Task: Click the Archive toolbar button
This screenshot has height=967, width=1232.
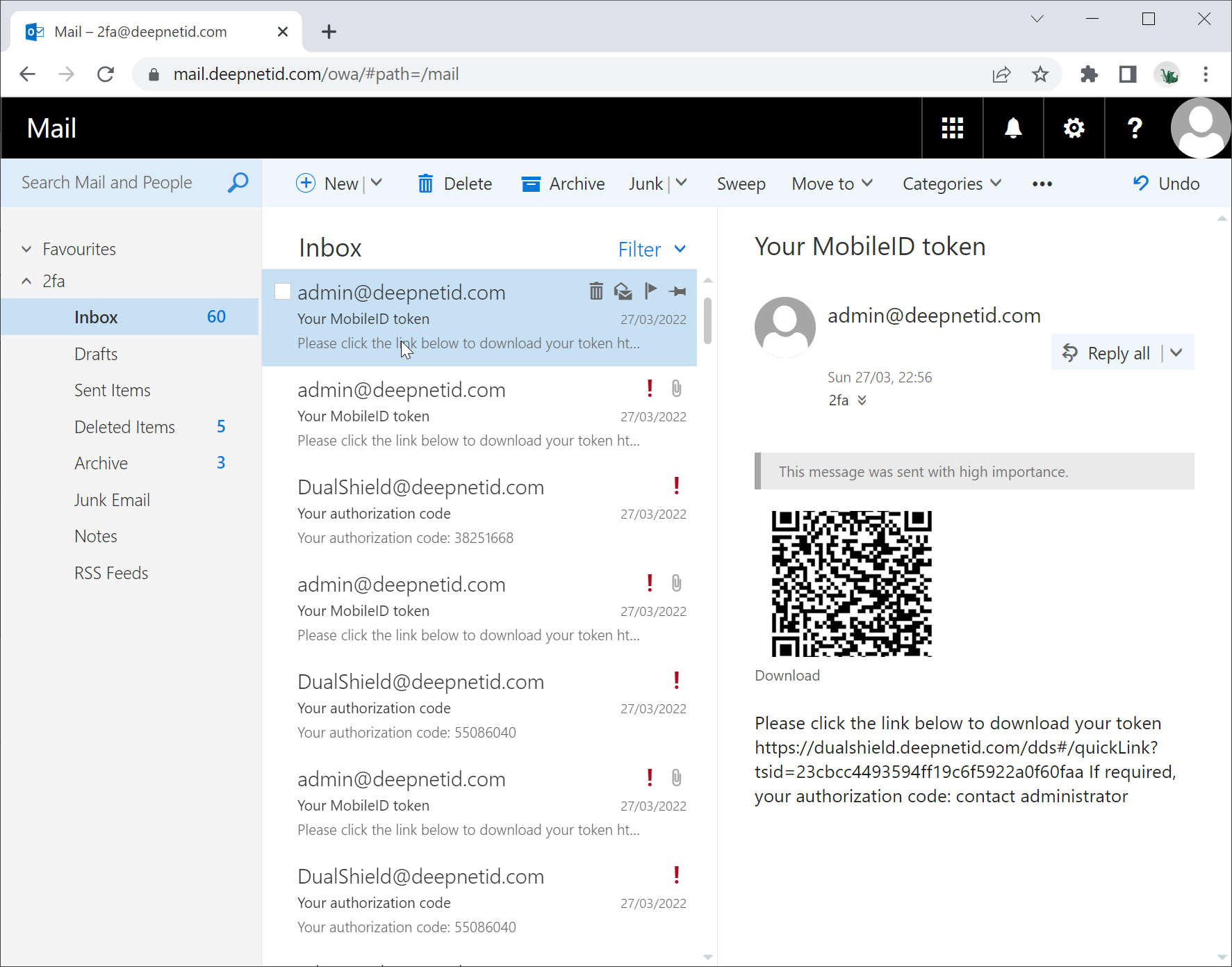Action: click(563, 184)
